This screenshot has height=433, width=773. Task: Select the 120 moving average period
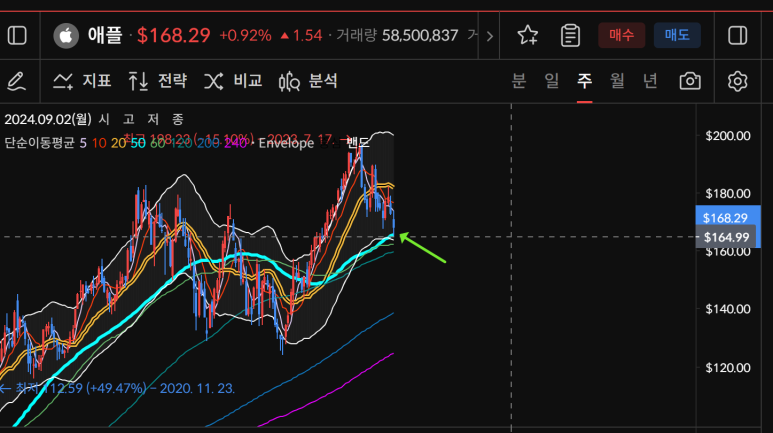pyautogui.click(x=181, y=143)
